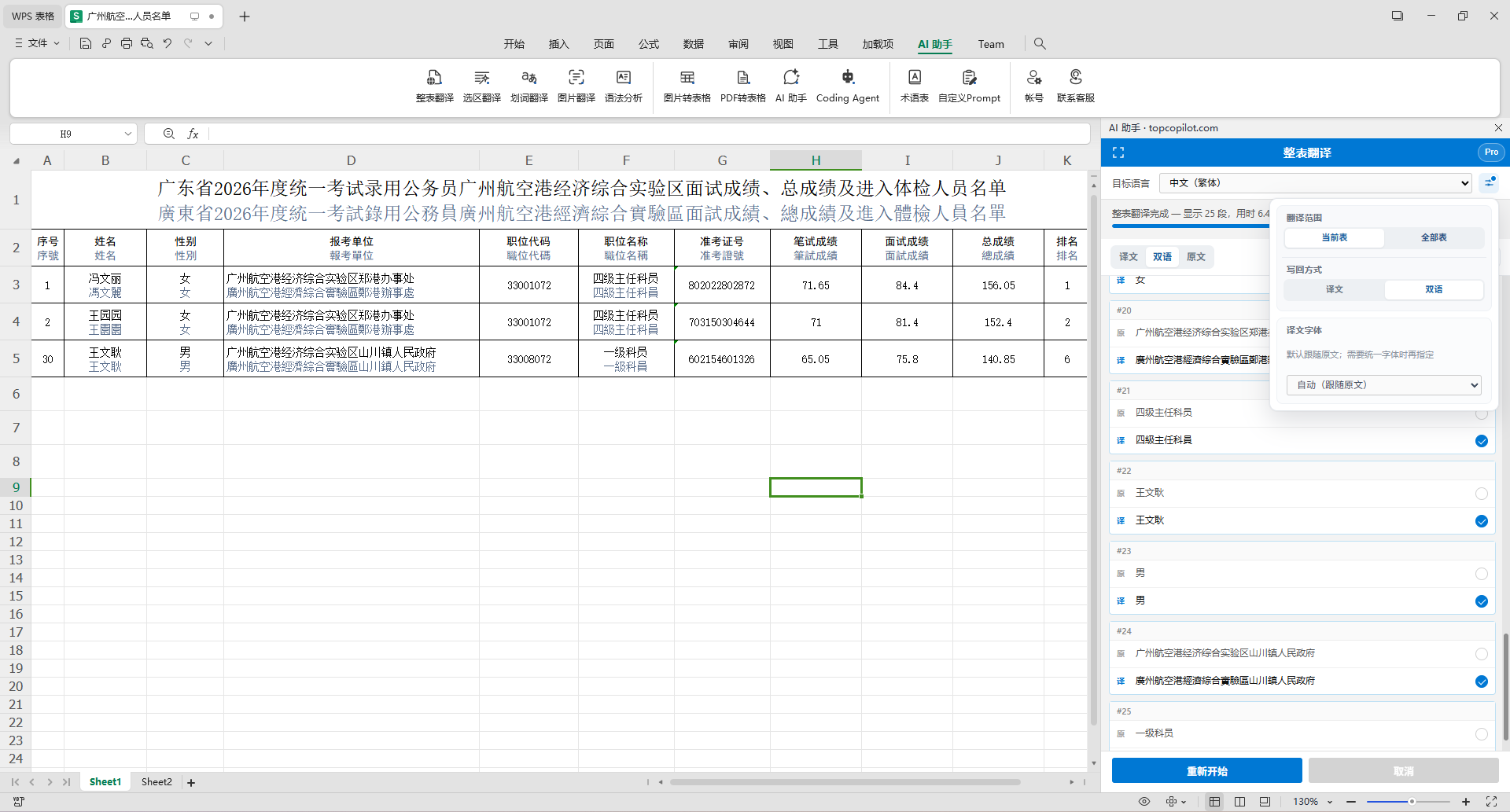Click the search magnifier in menu bar
The height and width of the screenshot is (812, 1510).
coord(1040,44)
